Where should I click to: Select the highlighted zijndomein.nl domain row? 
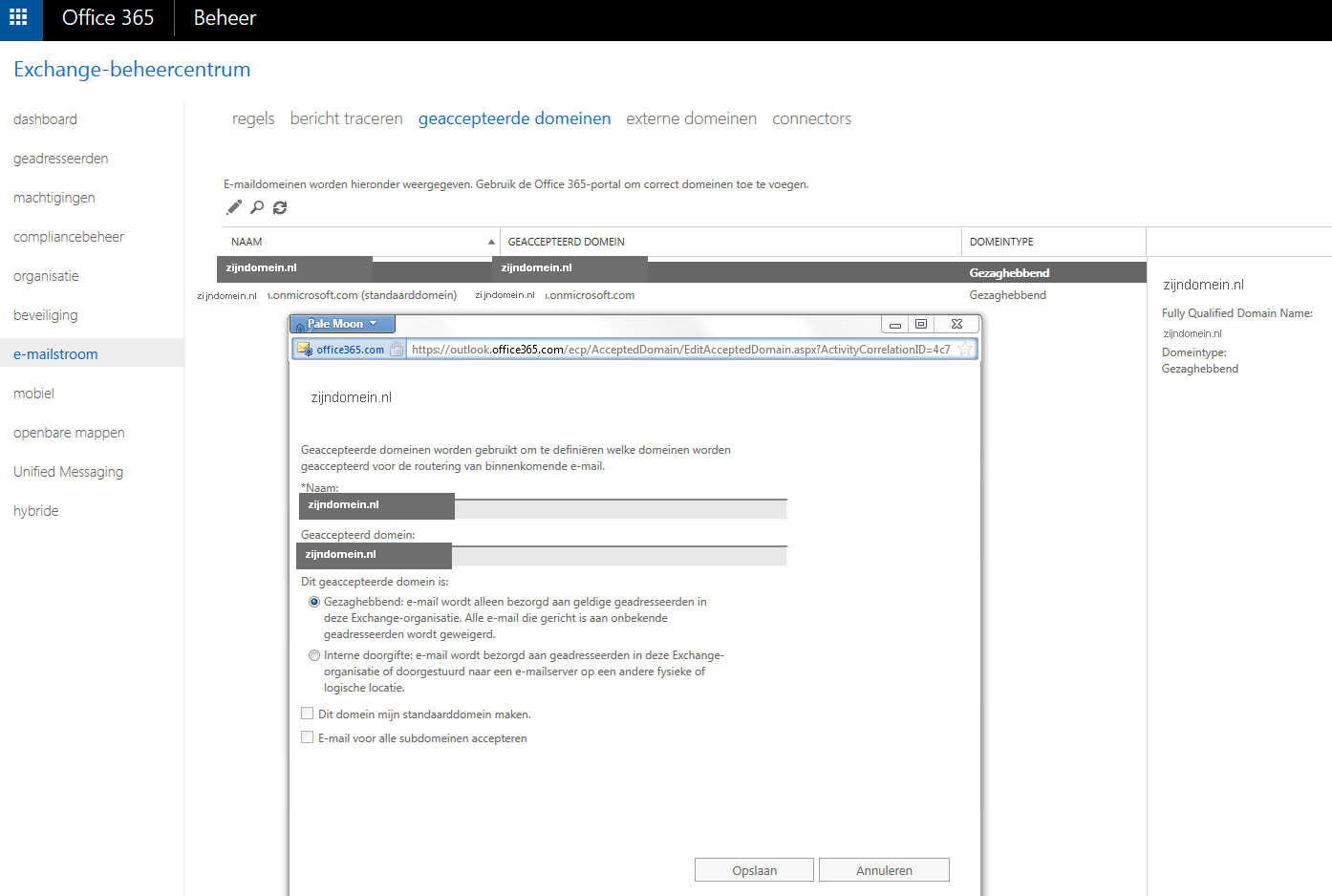pyautogui.click(x=681, y=271)
